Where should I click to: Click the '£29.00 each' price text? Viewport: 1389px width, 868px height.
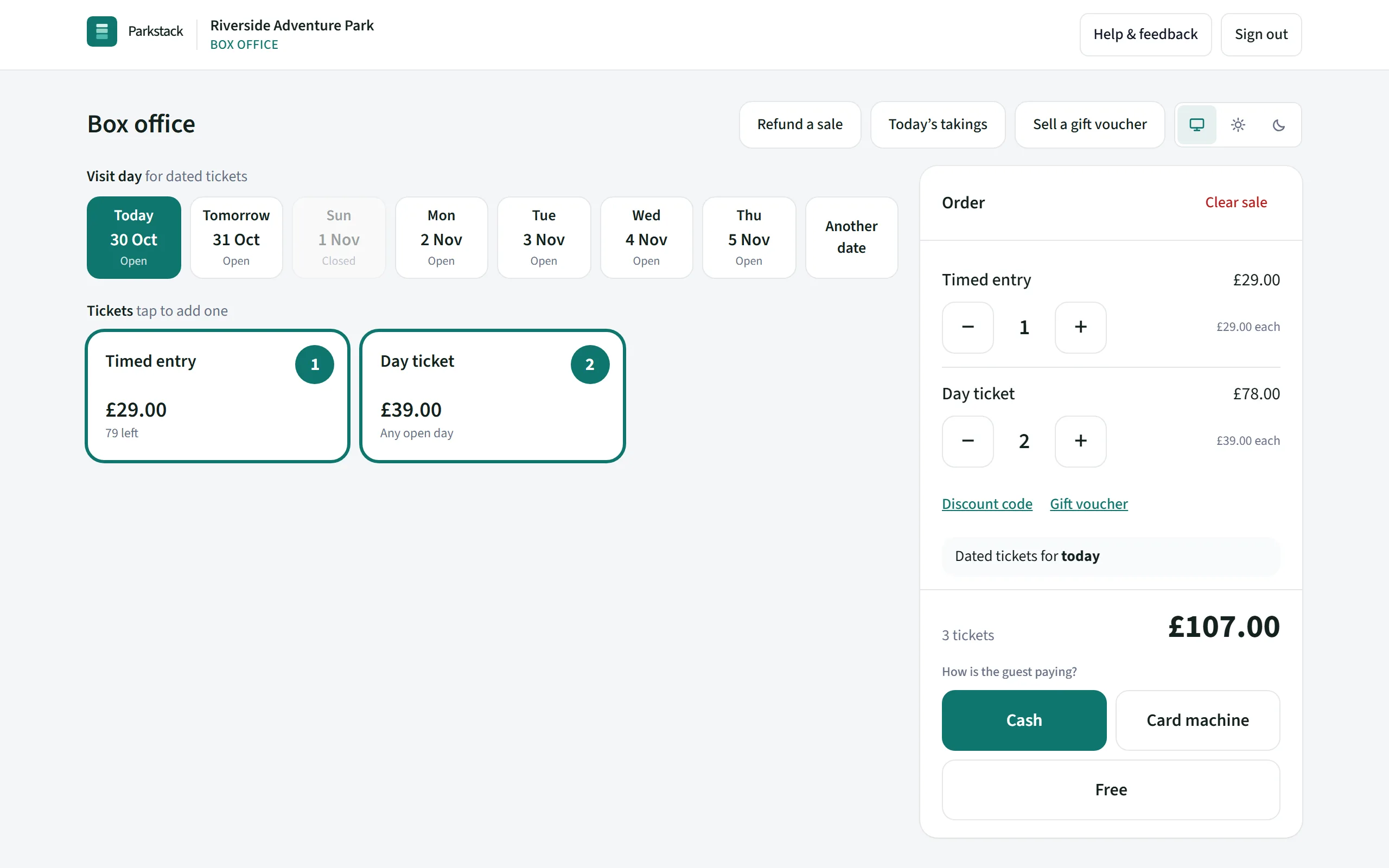pyautogui.click(x=1248, y=327)
